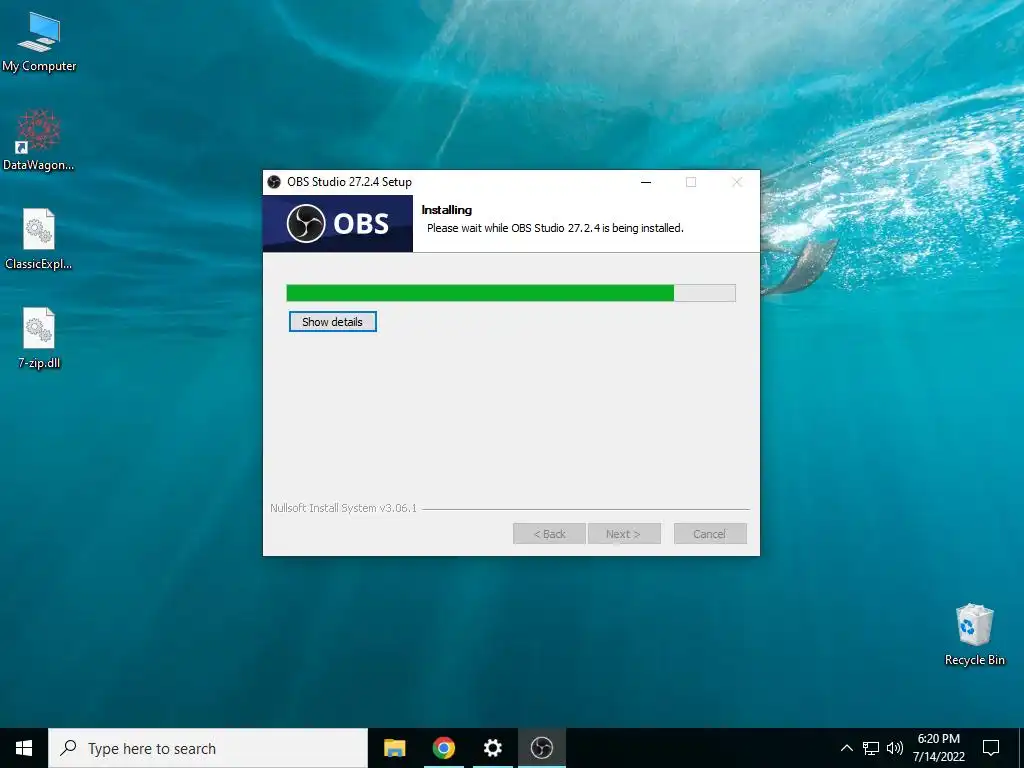The width and height of the screenshot is (1024, 768).
Task: Click the Installing heading text
Action: [x=447, y=210]
